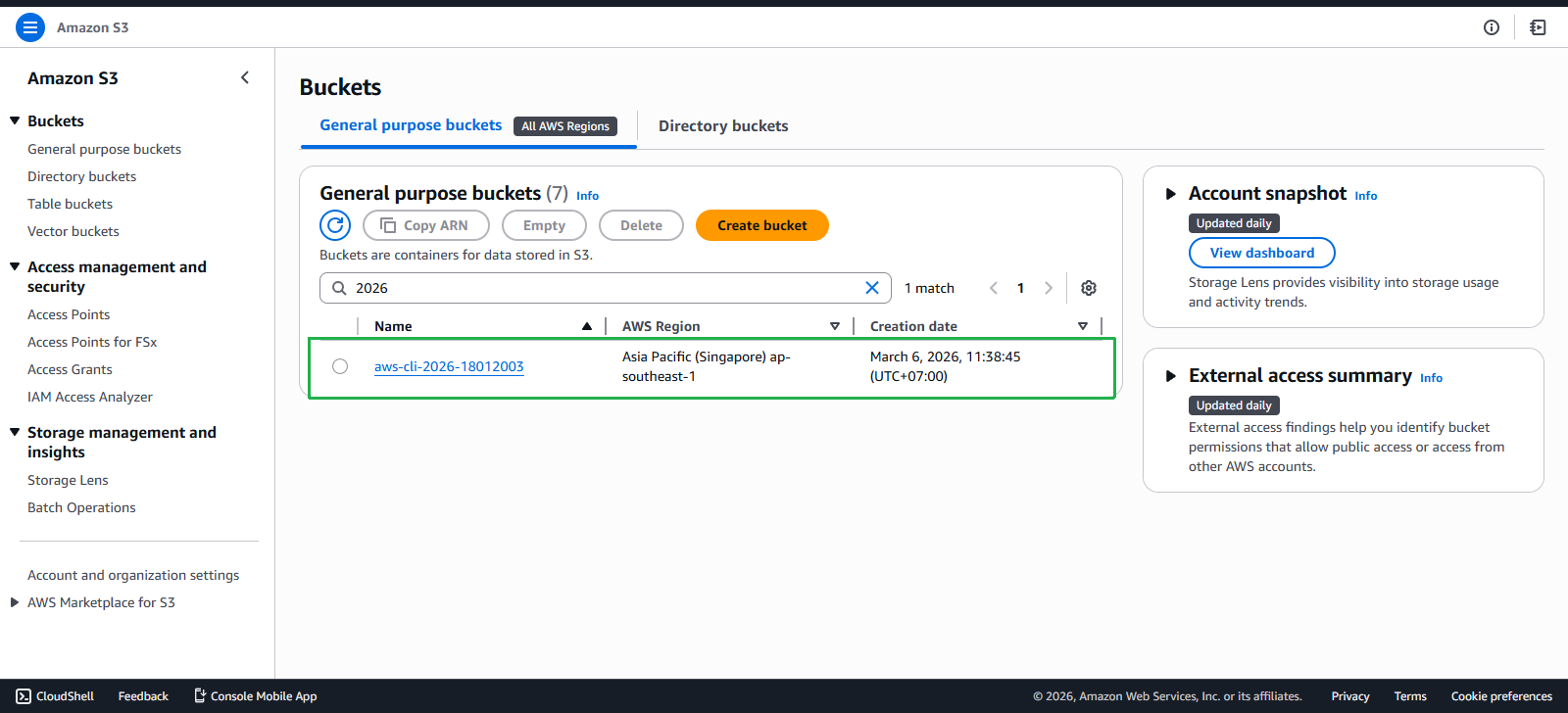The width and height of the screenshot is (1568, 713).
Task: Open Account and organization settings
Action: click(133, 575)
